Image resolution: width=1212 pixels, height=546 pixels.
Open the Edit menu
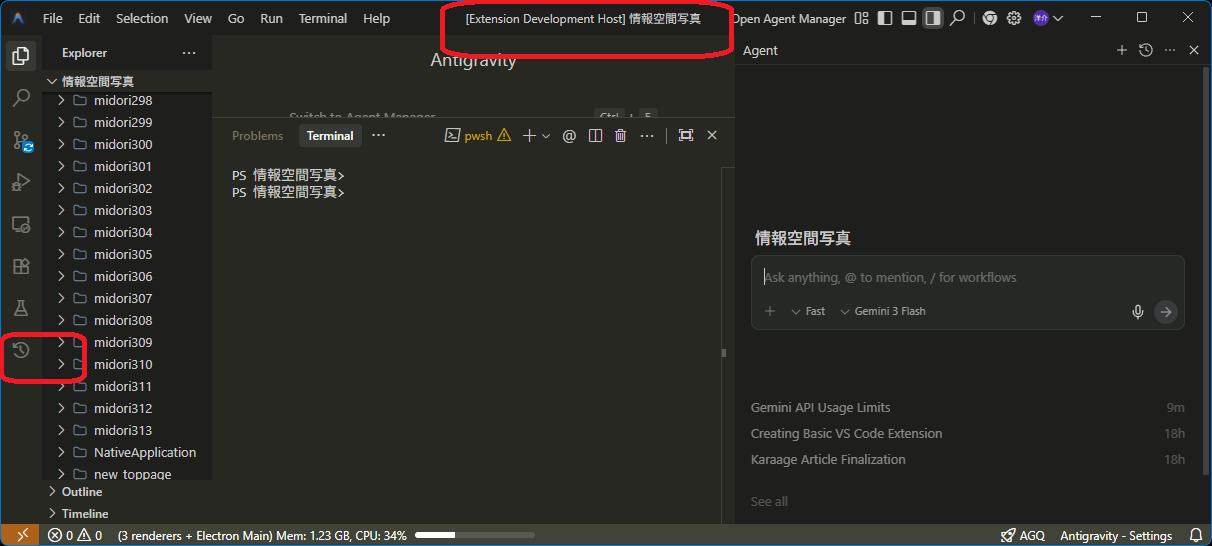[89, 18]
